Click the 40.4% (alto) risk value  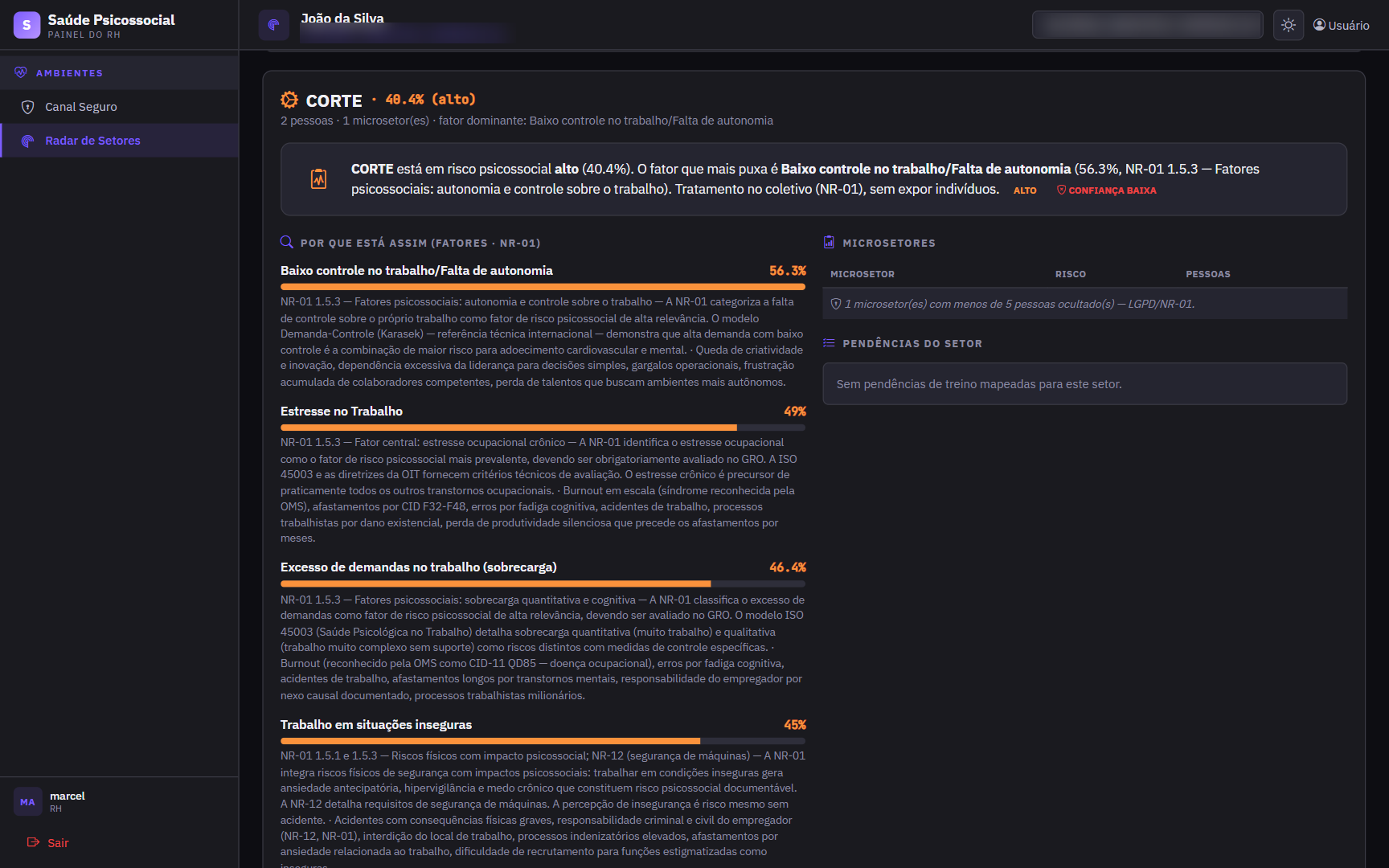[430, 100]
